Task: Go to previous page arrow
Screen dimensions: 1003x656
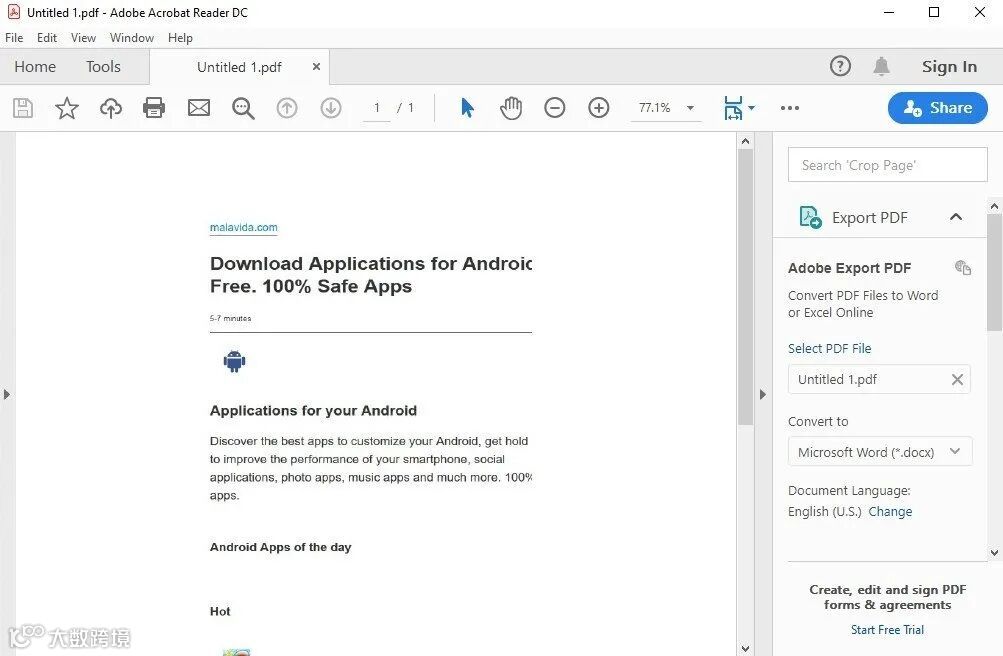Action: click(287, 108)
